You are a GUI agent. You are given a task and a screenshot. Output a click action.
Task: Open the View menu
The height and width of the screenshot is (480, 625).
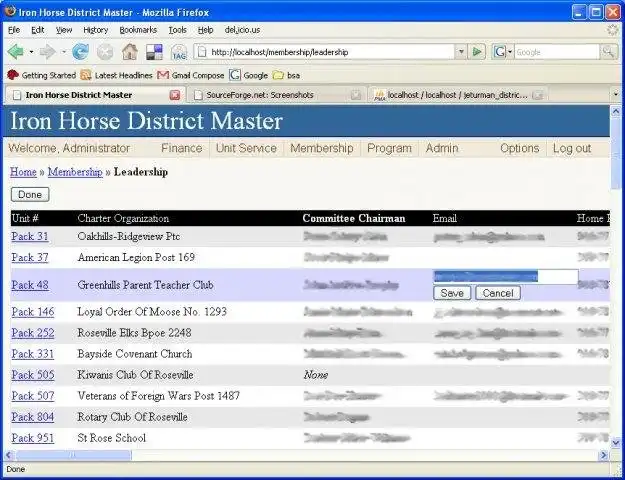[64, 30]
